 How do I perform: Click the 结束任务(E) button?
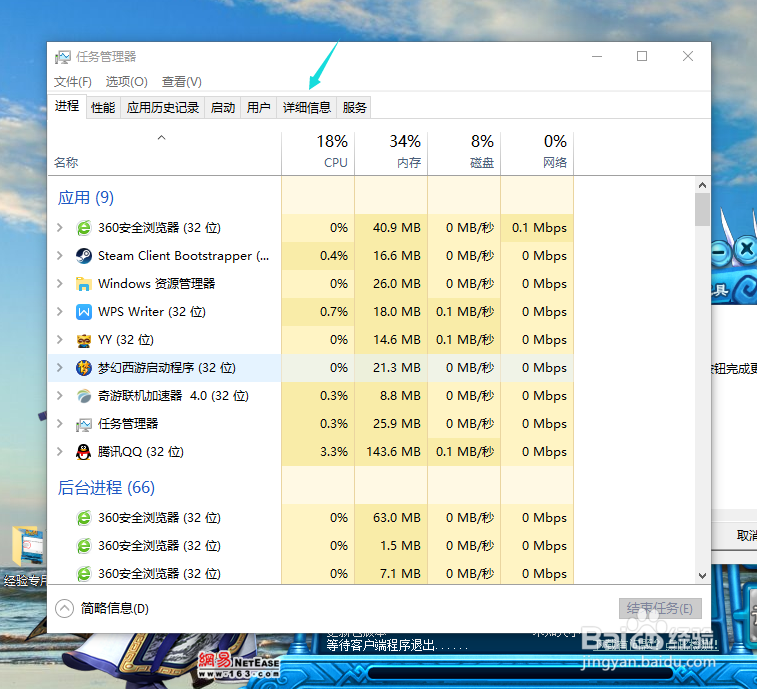point(660,608)
